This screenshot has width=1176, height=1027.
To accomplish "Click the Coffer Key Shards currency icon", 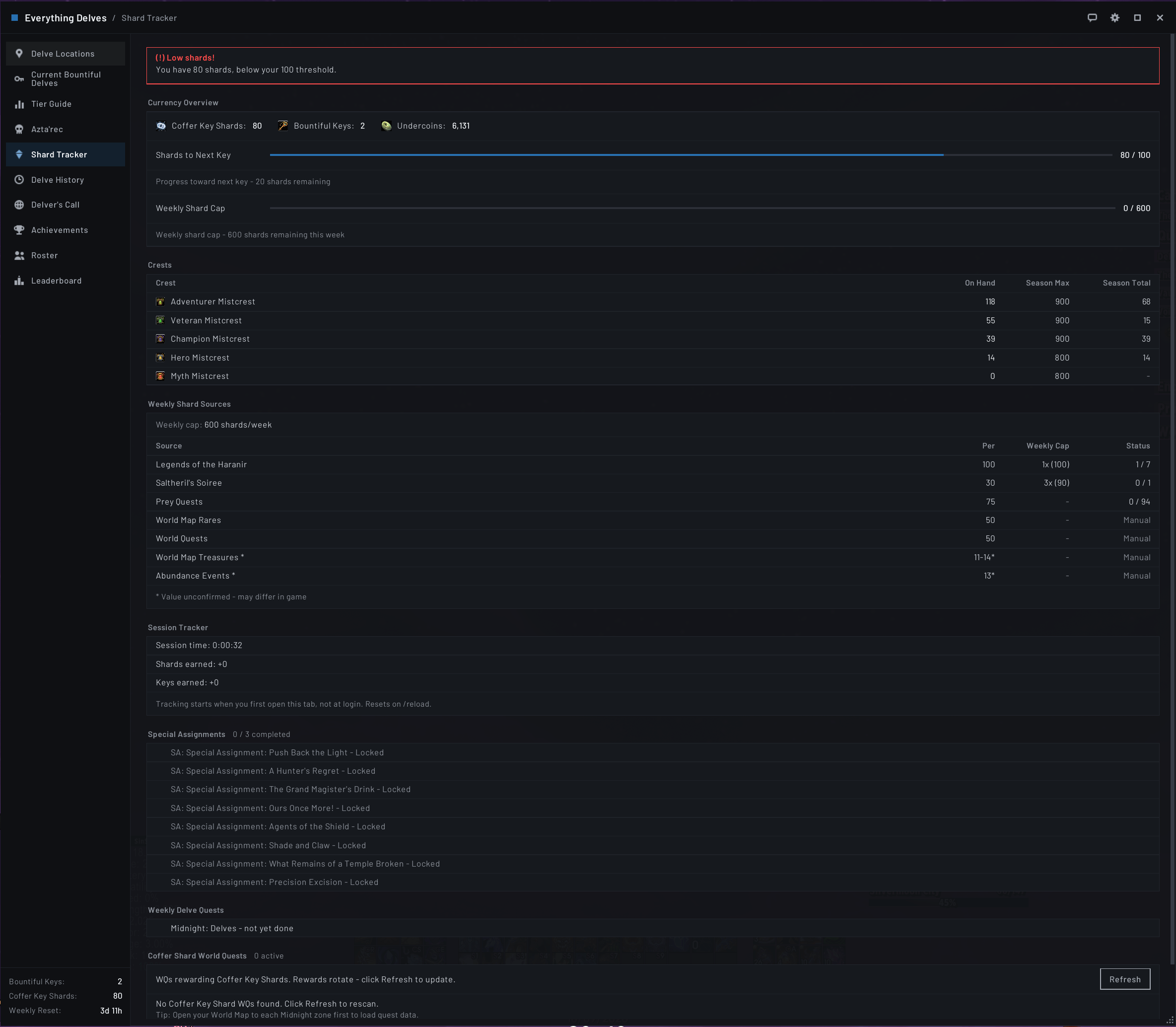I will [x=161, y=126].
